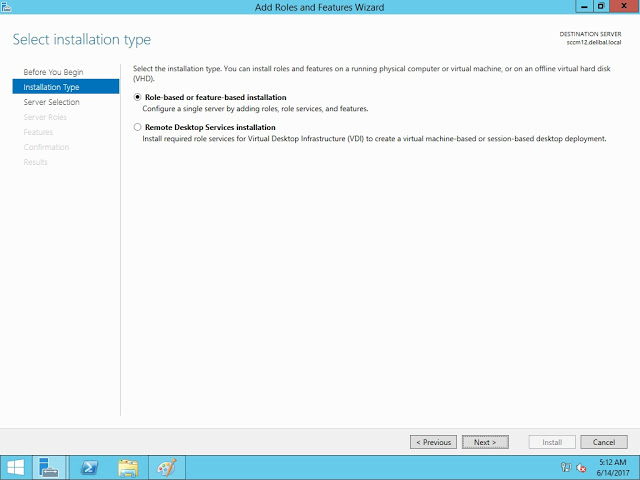Image resolution: width=640 pixels, height=480 pixels.
Task: Click the Next button
Action: pos(485,442)
